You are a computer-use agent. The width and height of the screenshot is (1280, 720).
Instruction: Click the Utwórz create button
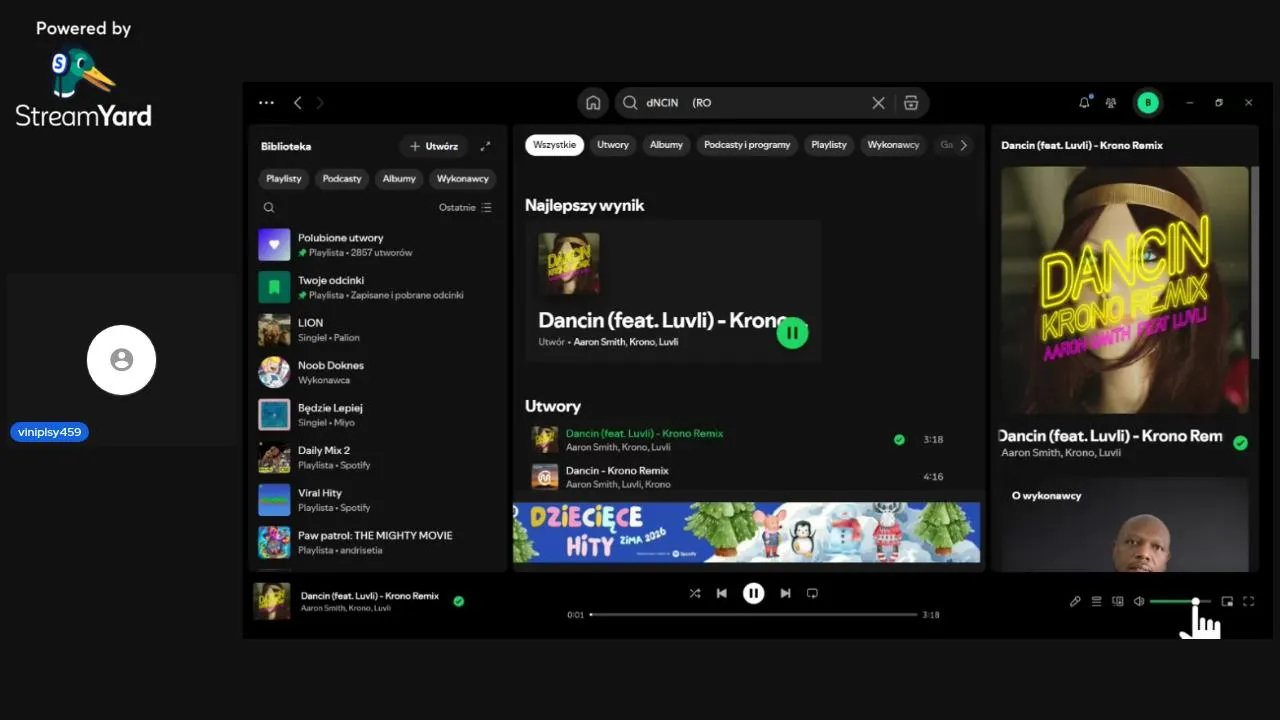click(x=434, y=146)
